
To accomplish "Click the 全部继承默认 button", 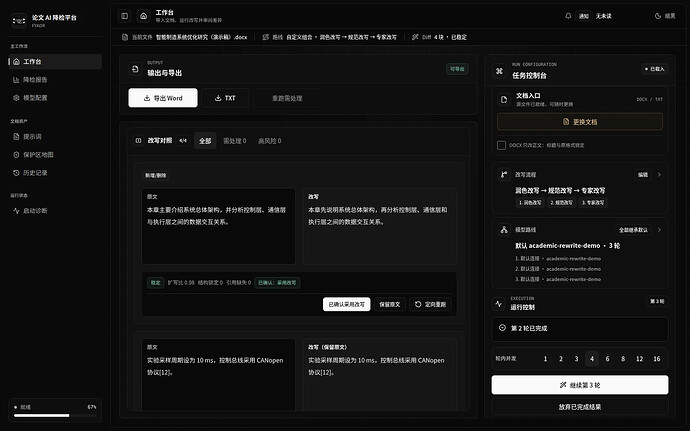I will [x=633, y=229].
